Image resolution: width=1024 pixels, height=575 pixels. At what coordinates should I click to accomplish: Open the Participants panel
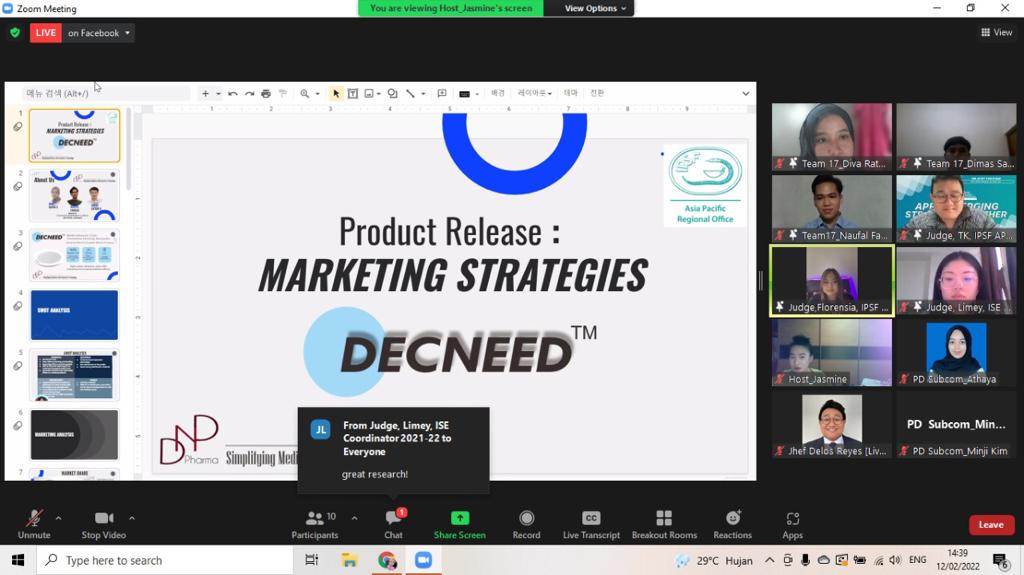[315, 524]
